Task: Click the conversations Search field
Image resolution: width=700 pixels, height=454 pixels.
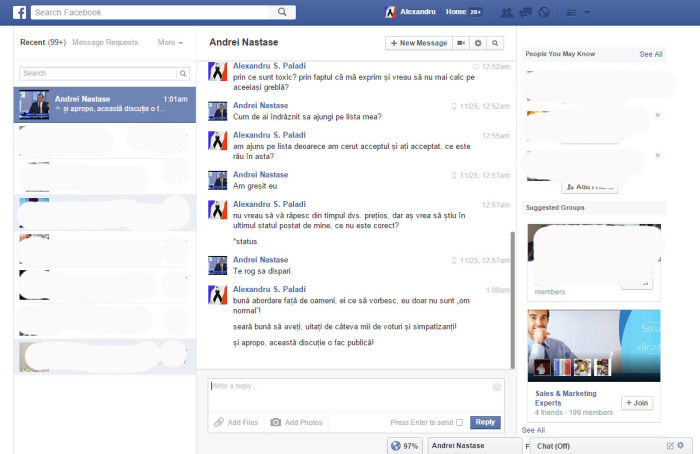Action: coord(98,74)
